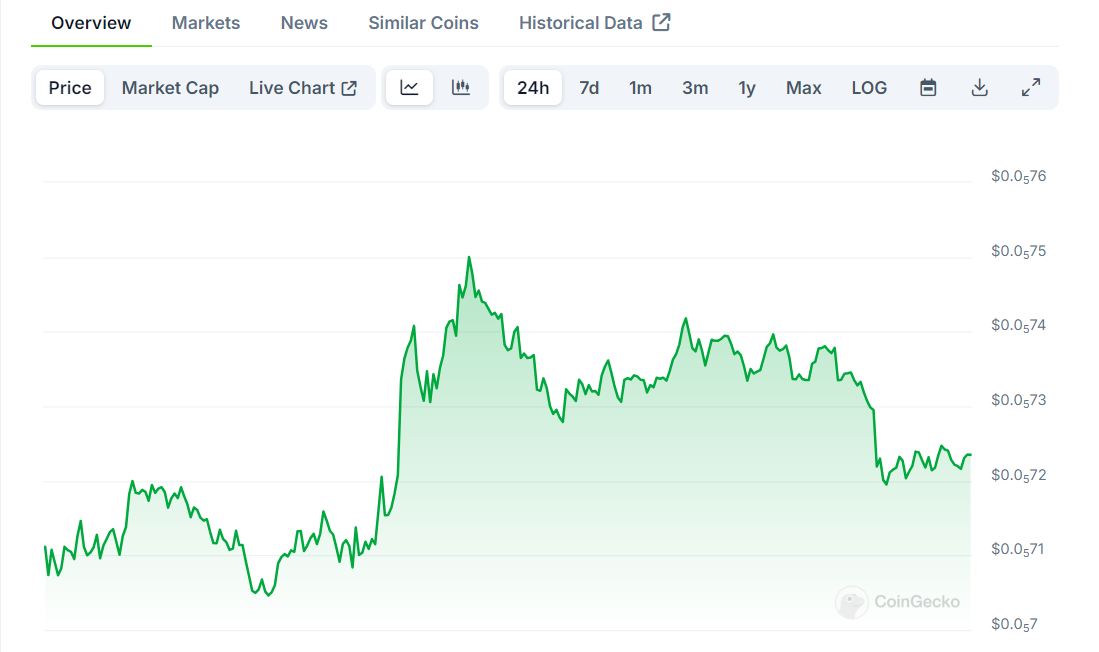Toggle LOG scale on chart
The height and width of the screenshot is (652, 1099).
[x=869, y=88]
